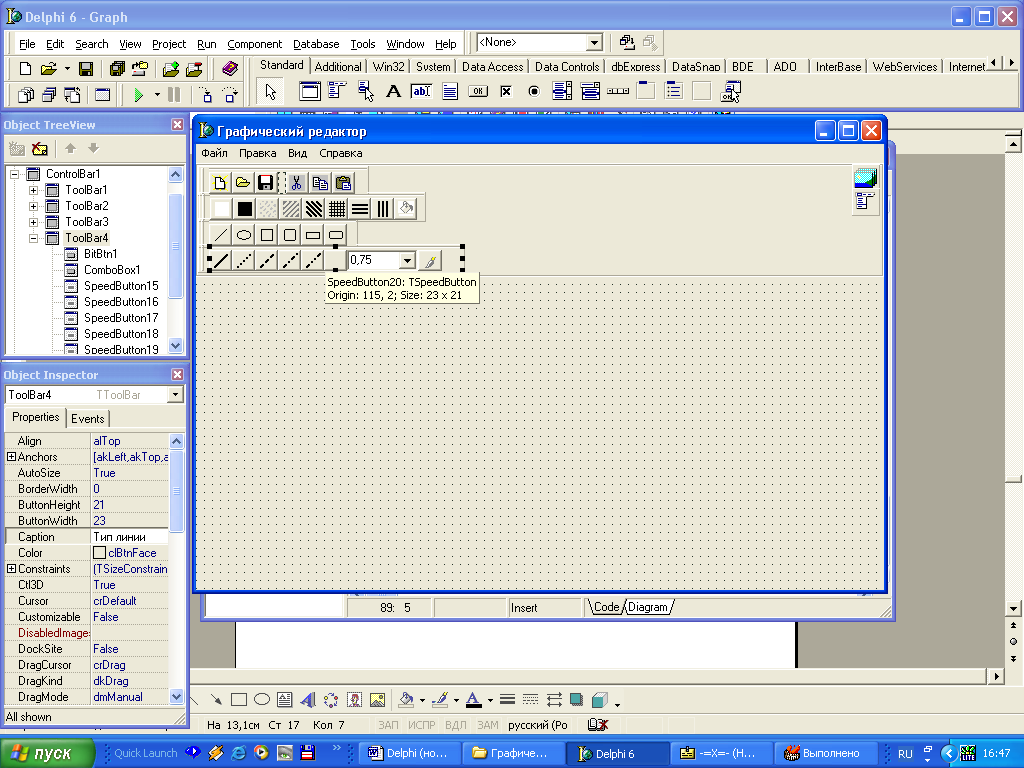The height and width of the screenshot is (768, 1024).
Task: Click the Cut scissors button on form
Action: [x=296, y=182]
